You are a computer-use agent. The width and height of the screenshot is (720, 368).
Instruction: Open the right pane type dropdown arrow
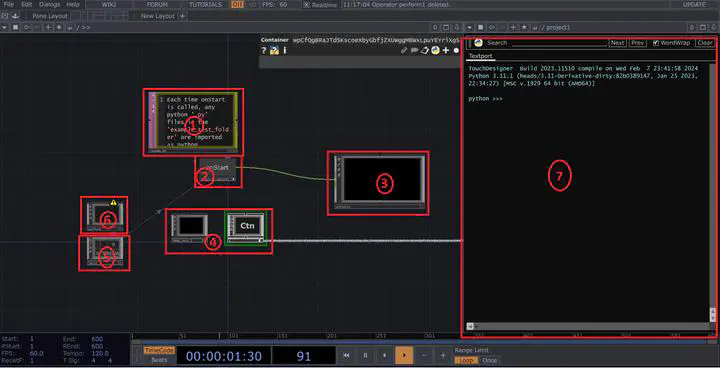[x=469, y=28]
